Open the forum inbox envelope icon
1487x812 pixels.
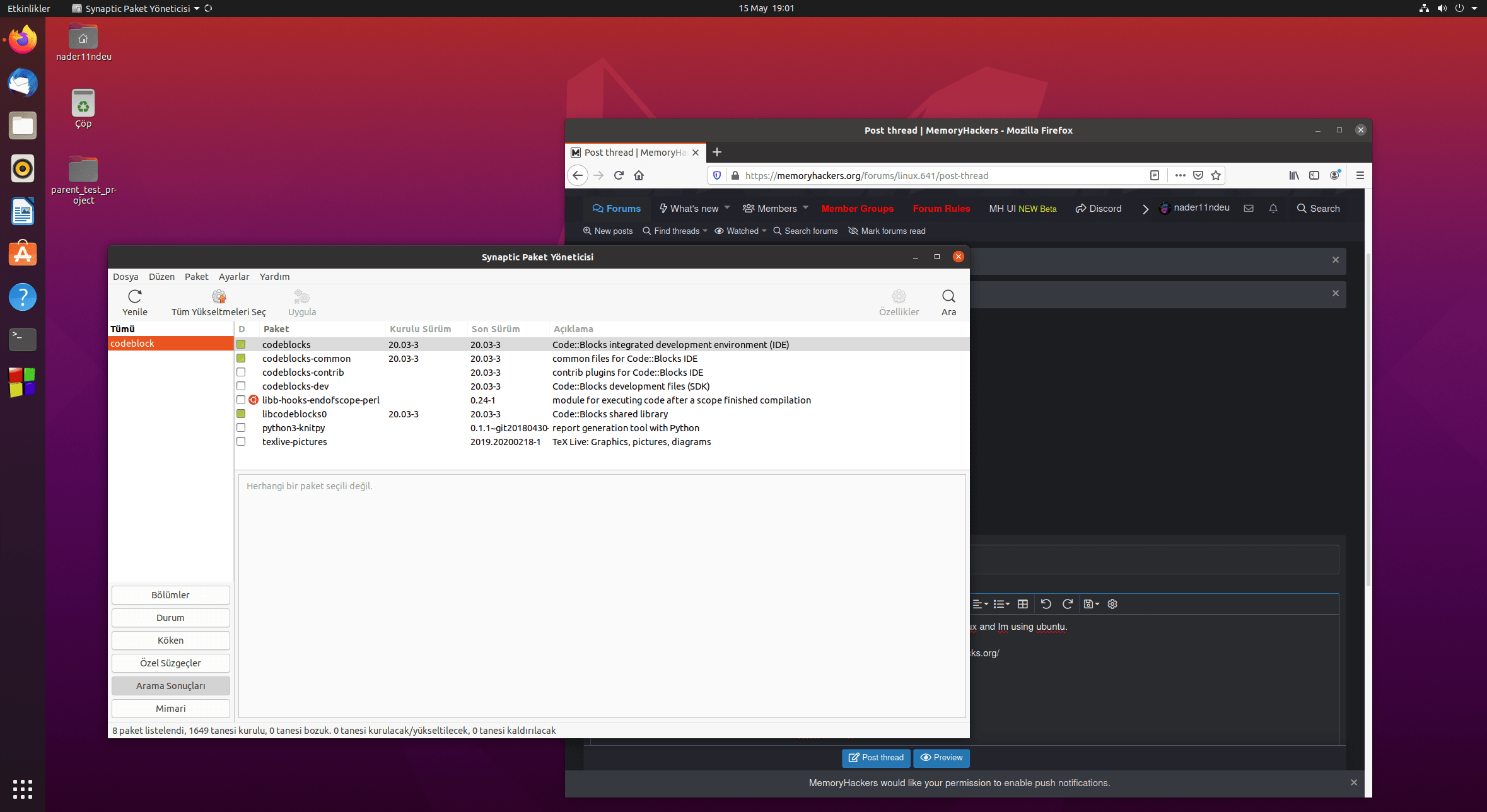click(x=1249, y=208)
